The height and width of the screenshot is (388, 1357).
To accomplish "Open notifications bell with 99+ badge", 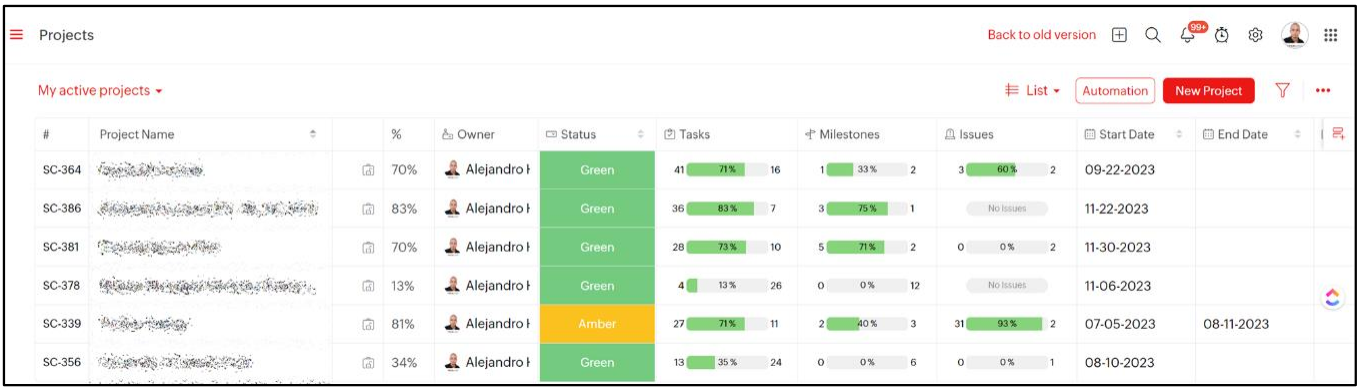I will point(1189,35).
